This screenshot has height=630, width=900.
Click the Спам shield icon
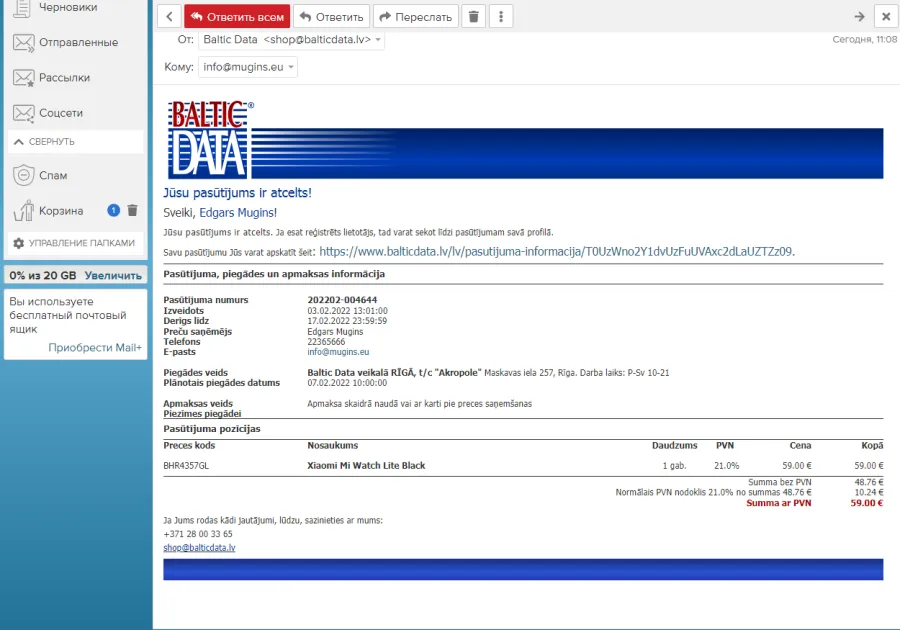[24, 176]
